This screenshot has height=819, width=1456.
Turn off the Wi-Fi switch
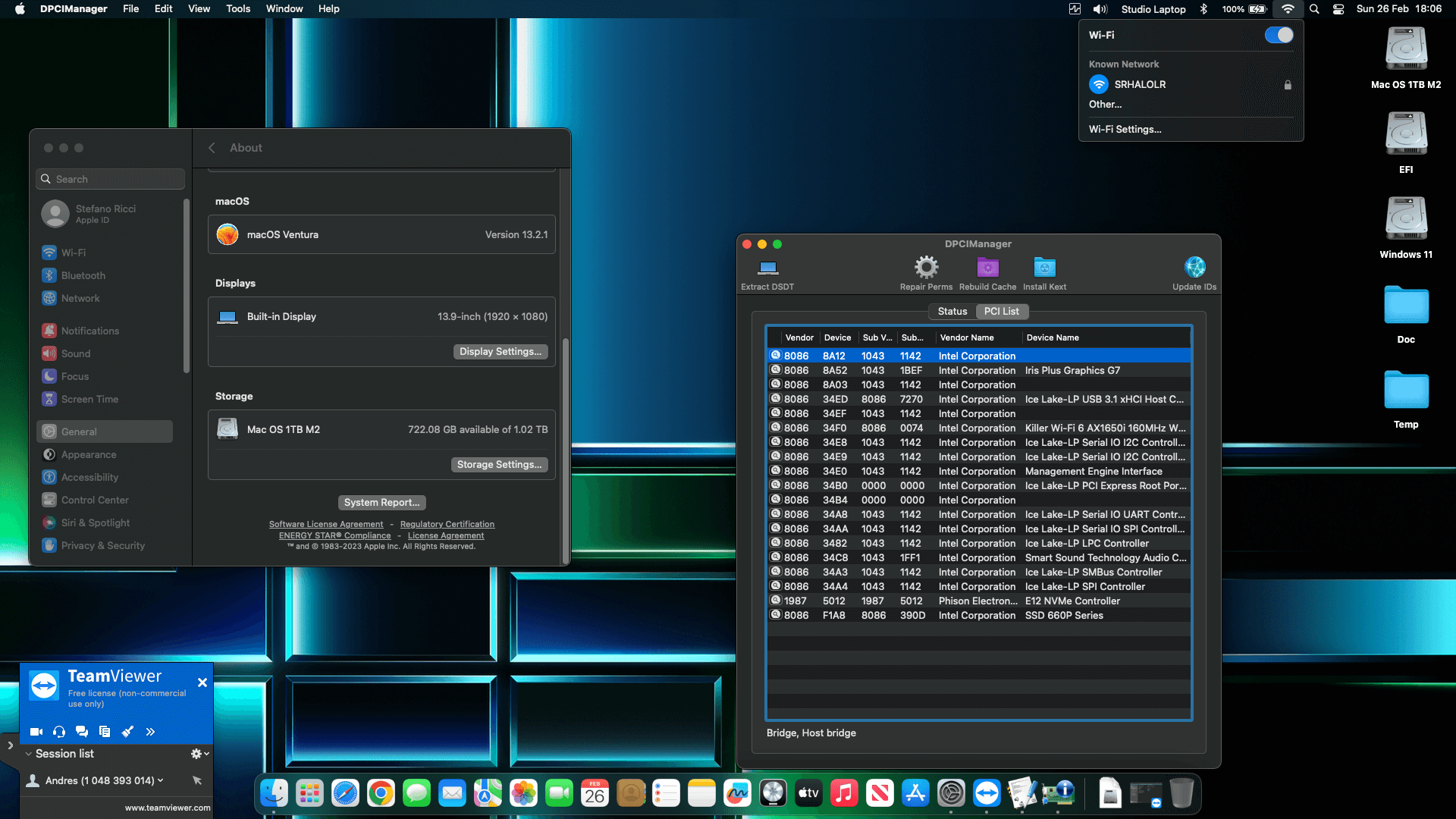click(1279, 35)
